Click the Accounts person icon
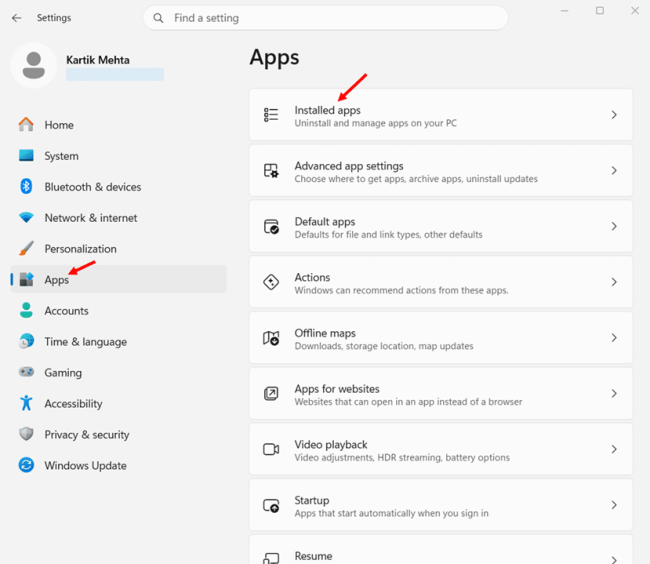The width and height of the screenshot is (650, 564). pos(26,310)
